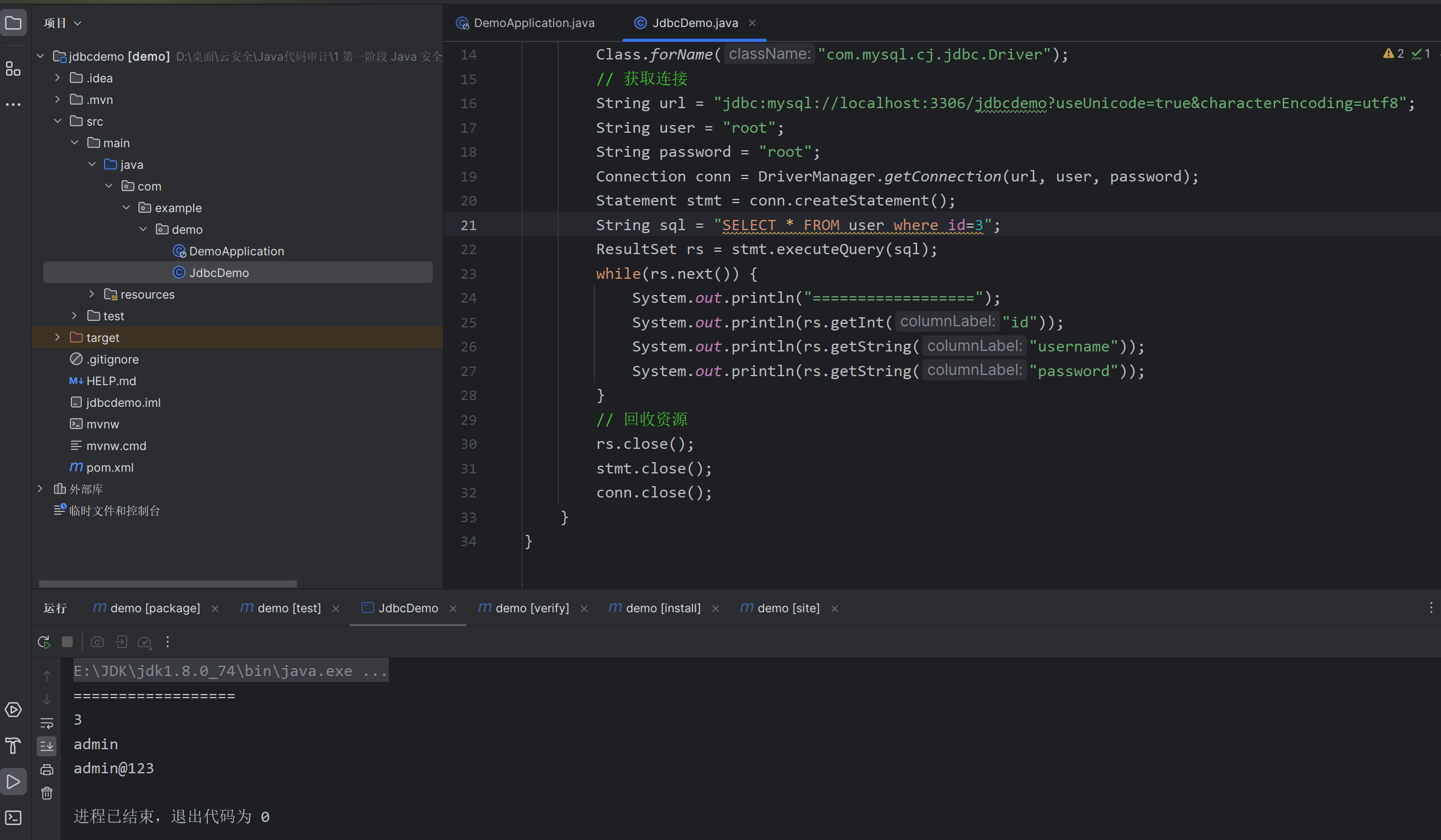Click the print console output icon
1441x840 pixels.
pyautogui.click(x=47, y=770)
